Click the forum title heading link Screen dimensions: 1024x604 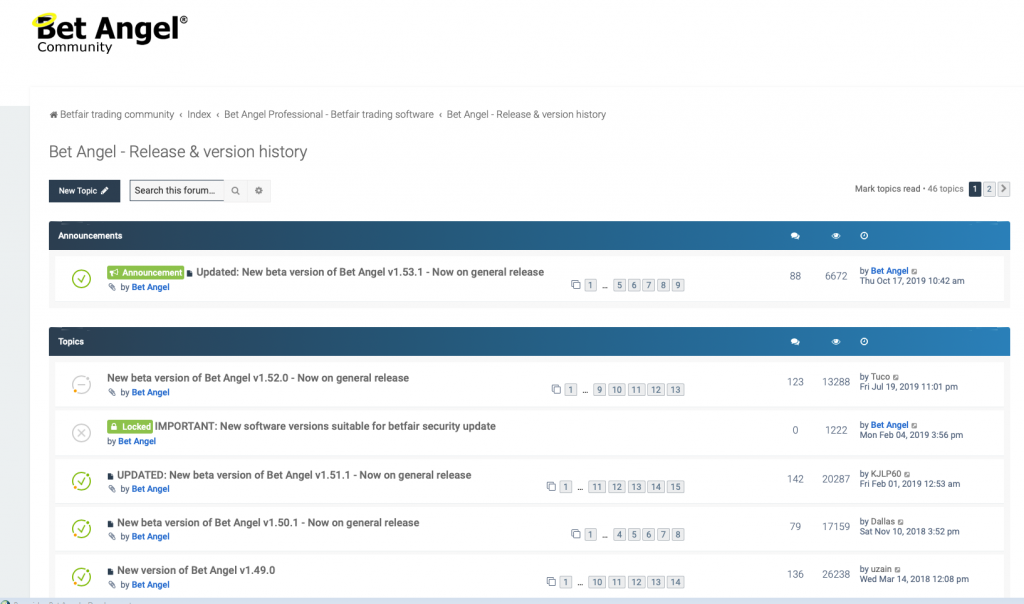point(178,151)
